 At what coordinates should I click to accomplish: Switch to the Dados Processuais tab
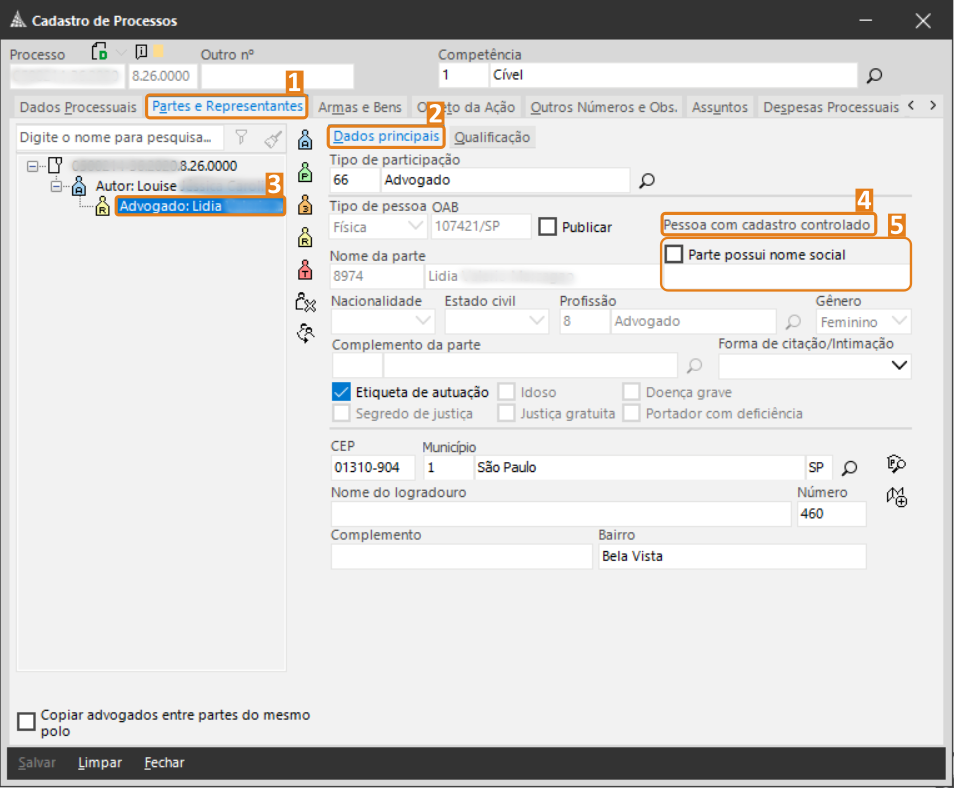[78, 107]
